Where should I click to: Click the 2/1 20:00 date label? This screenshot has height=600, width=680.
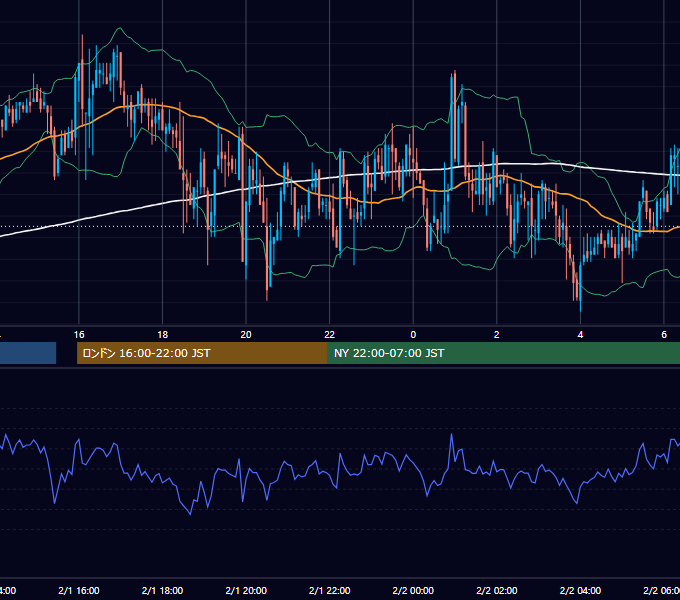246,590
